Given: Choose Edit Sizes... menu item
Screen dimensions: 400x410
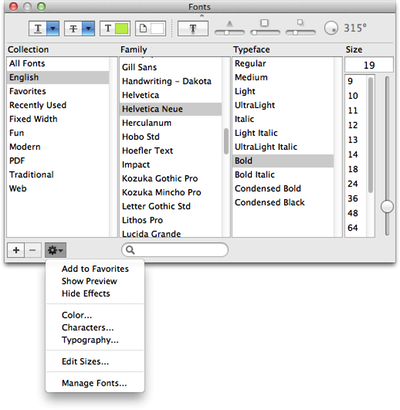Looking at the screenshot, I should pyautogui.click(x=95, y=361).
